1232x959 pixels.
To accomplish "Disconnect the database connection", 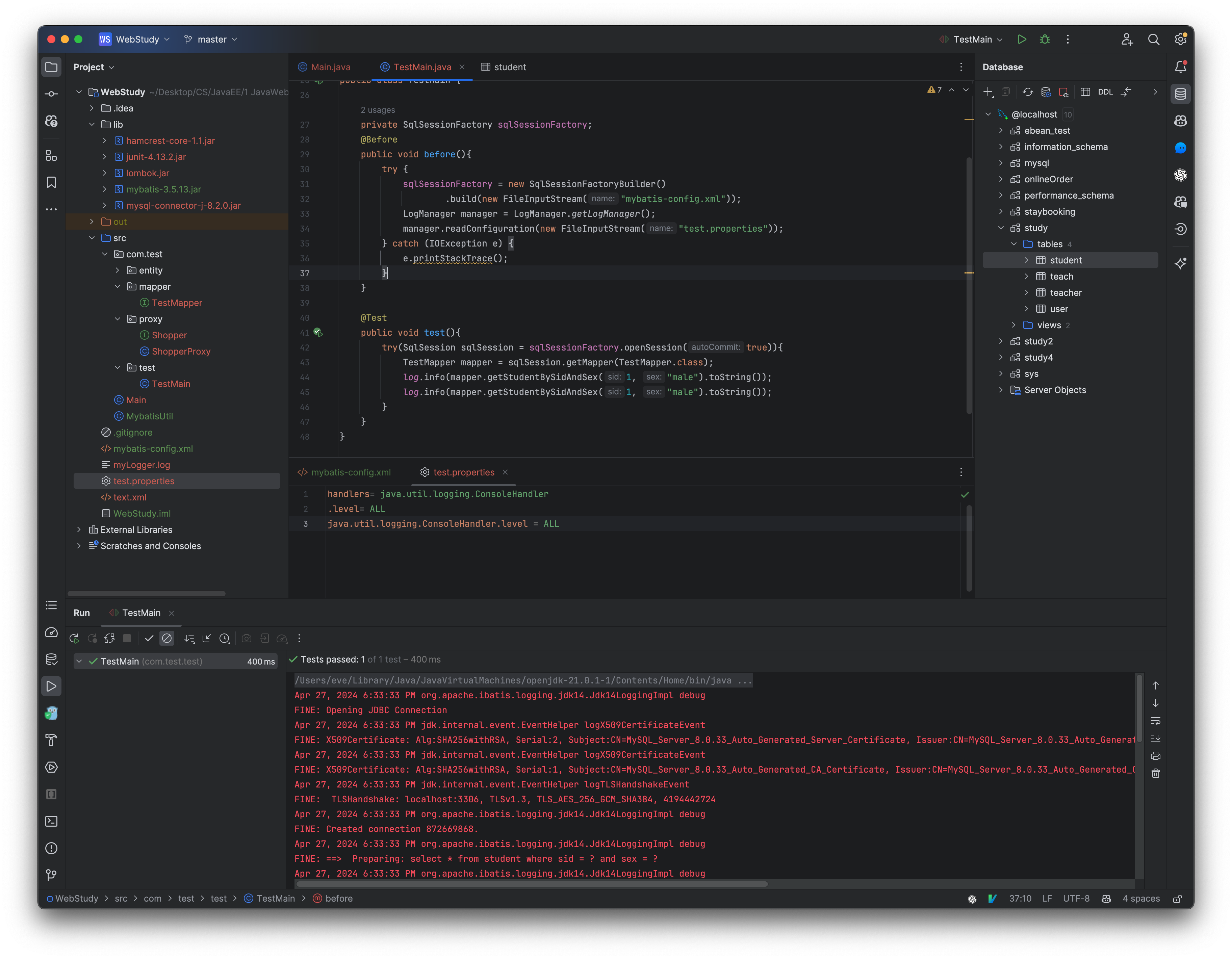I will tap(1064, 93).
